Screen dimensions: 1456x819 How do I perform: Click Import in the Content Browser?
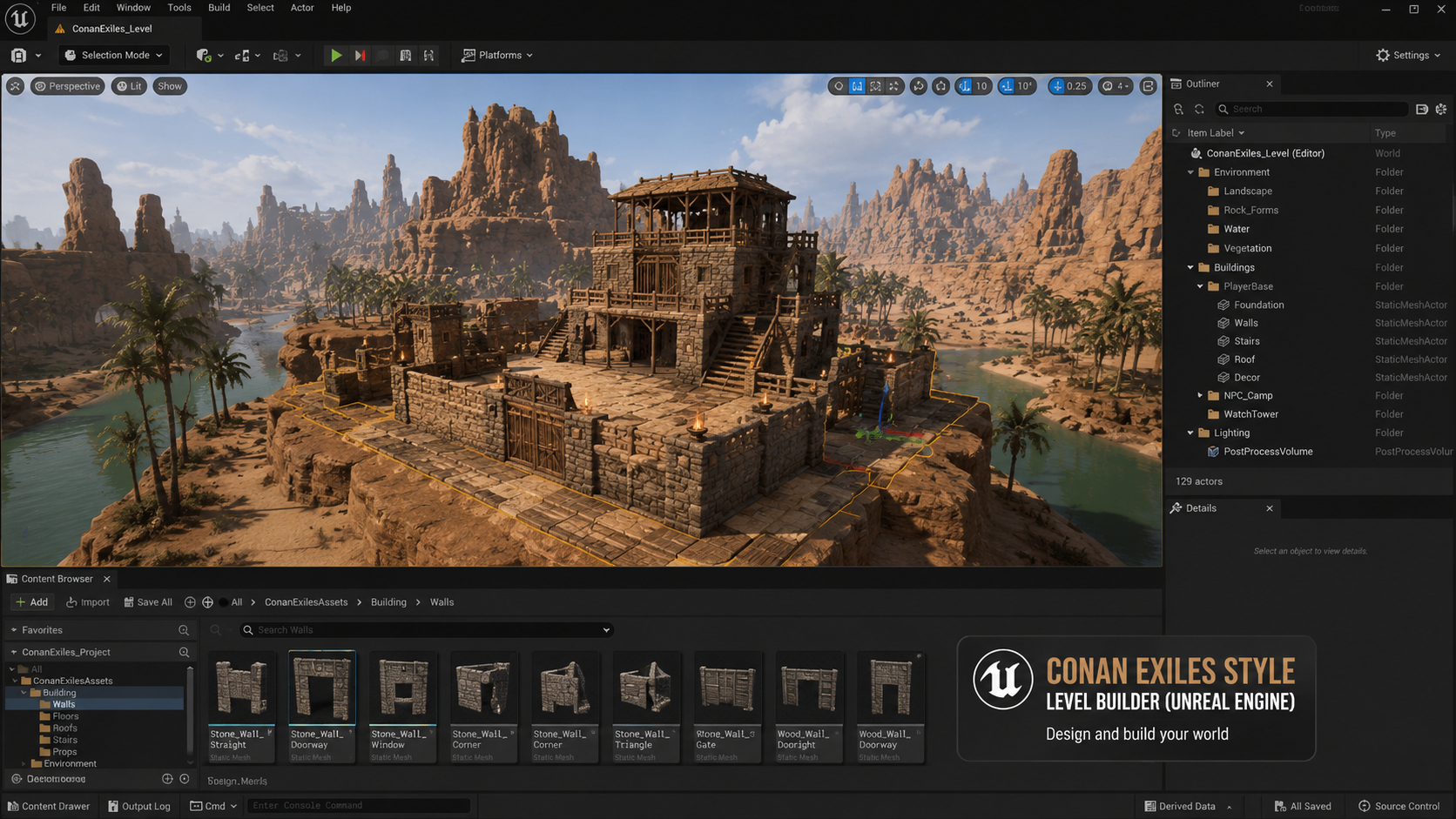coord(88,602)
